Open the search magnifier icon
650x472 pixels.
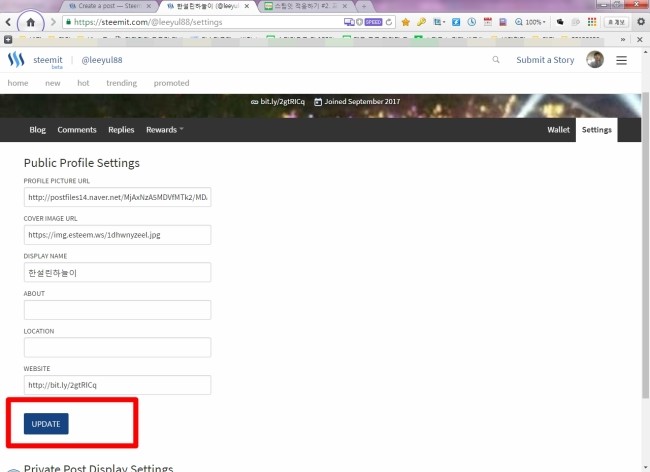[496, 60]
